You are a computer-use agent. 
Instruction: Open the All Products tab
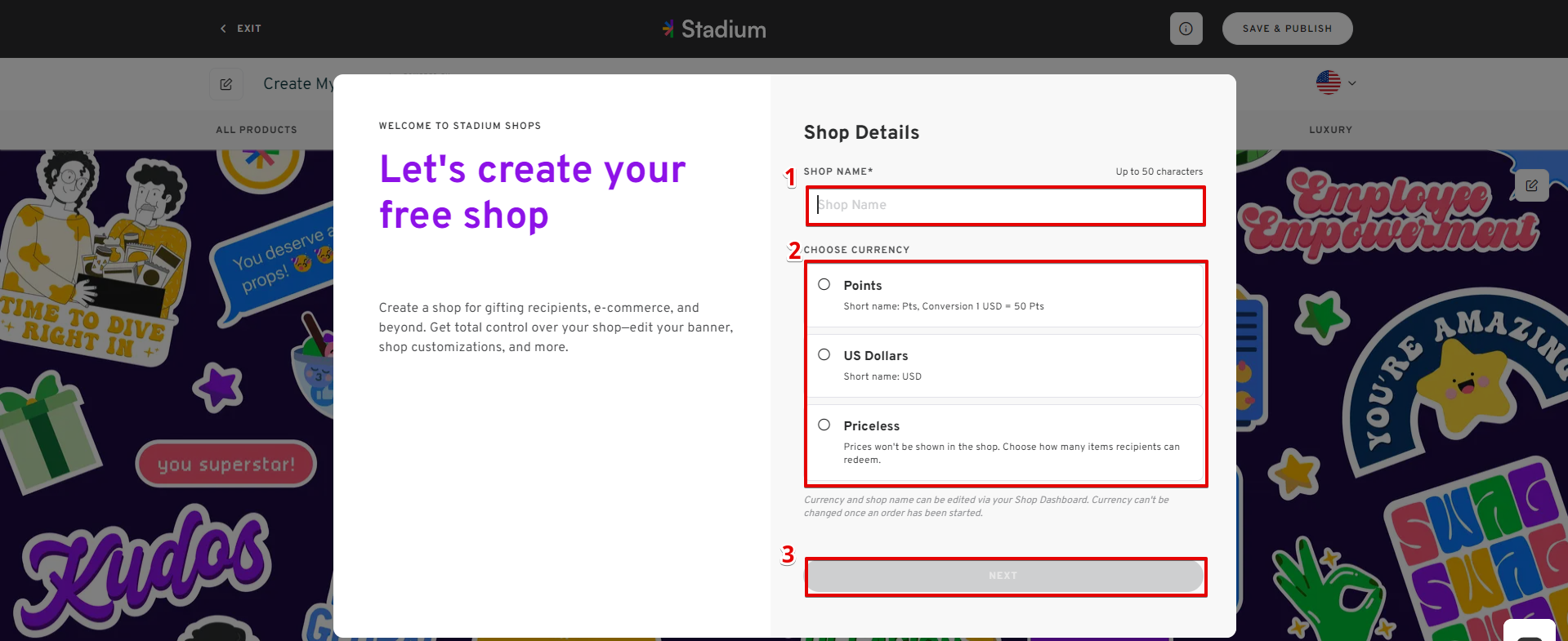click(x=257, y=130)
